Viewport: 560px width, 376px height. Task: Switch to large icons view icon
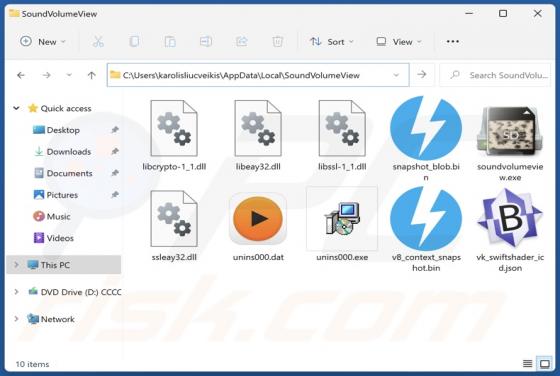545,364
